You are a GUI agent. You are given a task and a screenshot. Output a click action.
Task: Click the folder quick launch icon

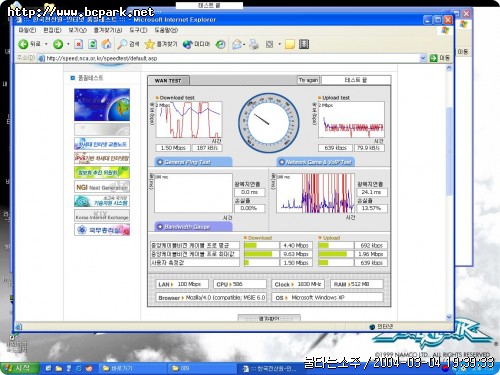click(59, 368)
